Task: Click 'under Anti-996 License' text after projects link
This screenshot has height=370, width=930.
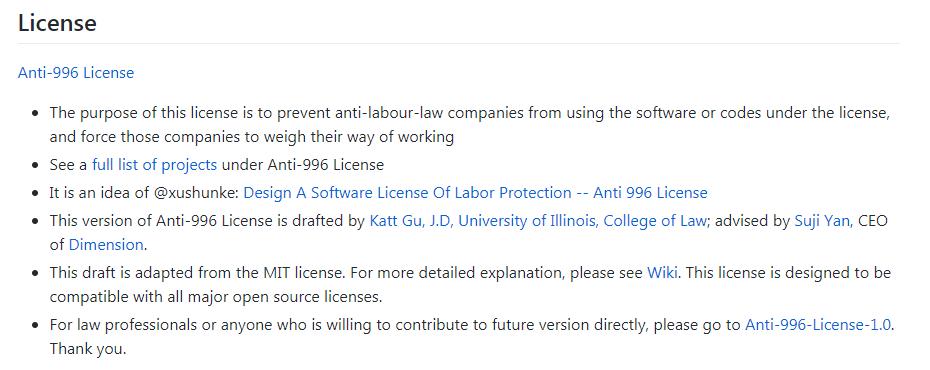Action: (x=302, y=165)
